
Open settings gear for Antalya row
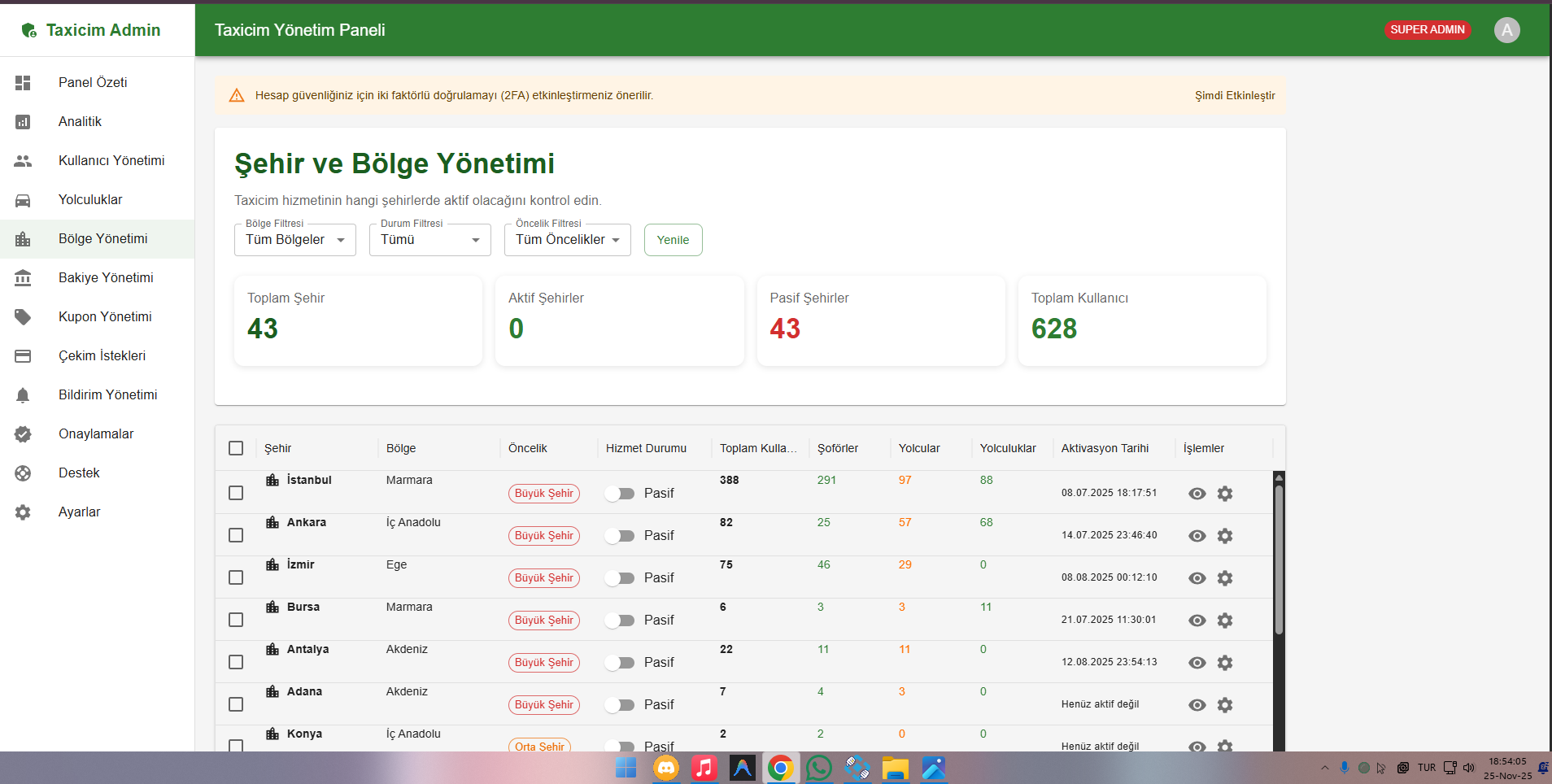point(1225,663)
